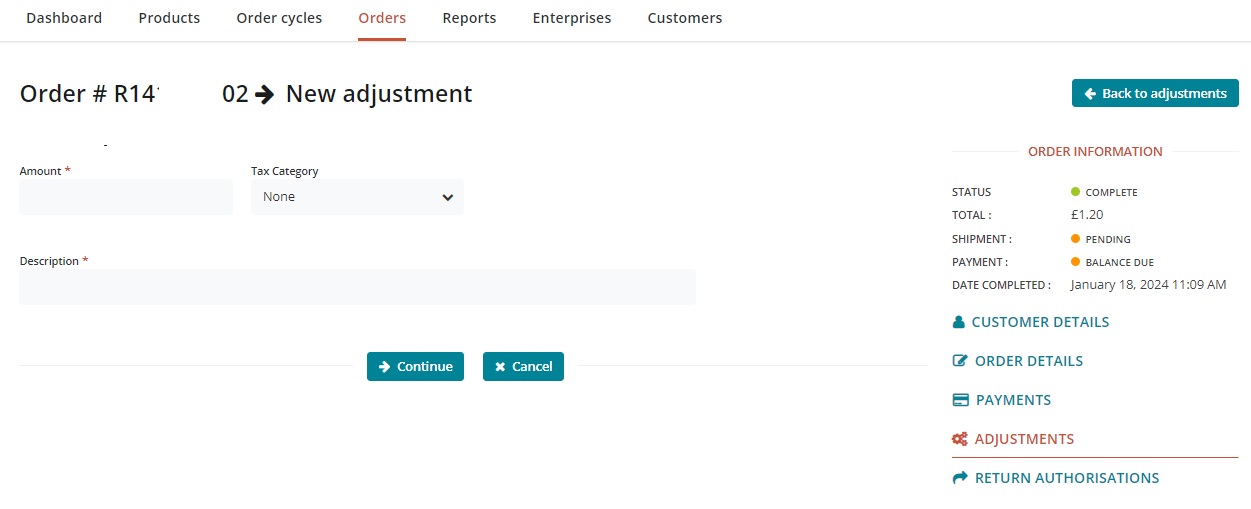Click the Order Information heading

tap(1095, 152)
